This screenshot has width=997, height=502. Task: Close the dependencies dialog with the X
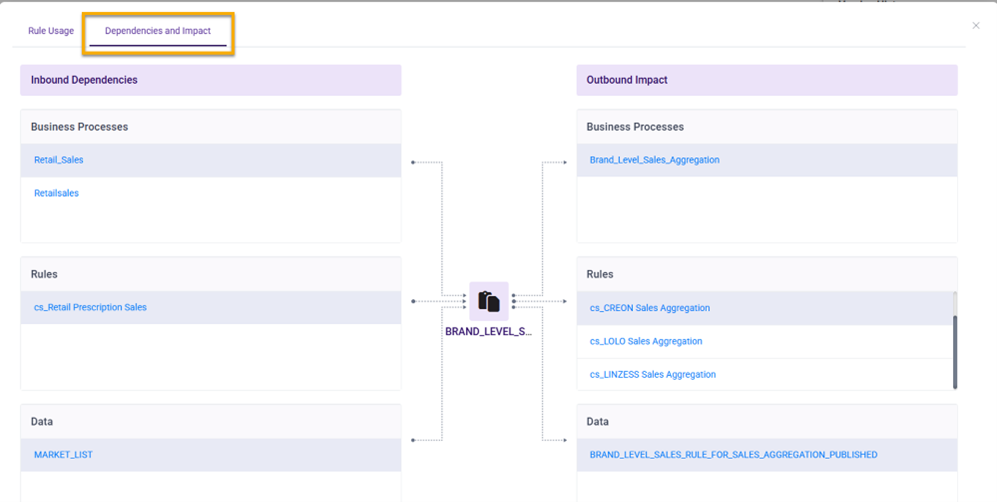click(x=976, y=26)
